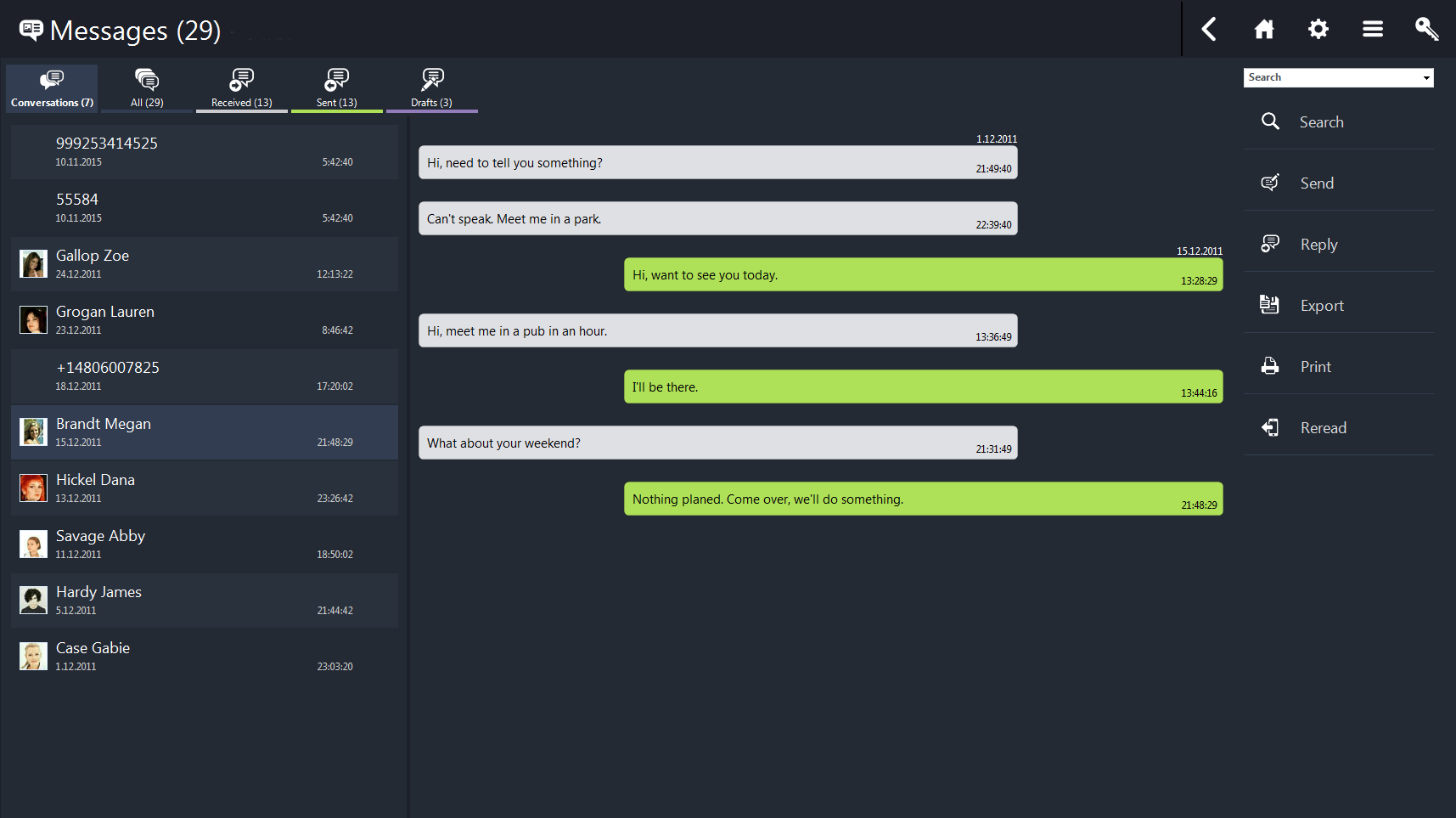Click the Reread icon
The height and width of the screenshot is (818, 1456).
pos(1270,427)
